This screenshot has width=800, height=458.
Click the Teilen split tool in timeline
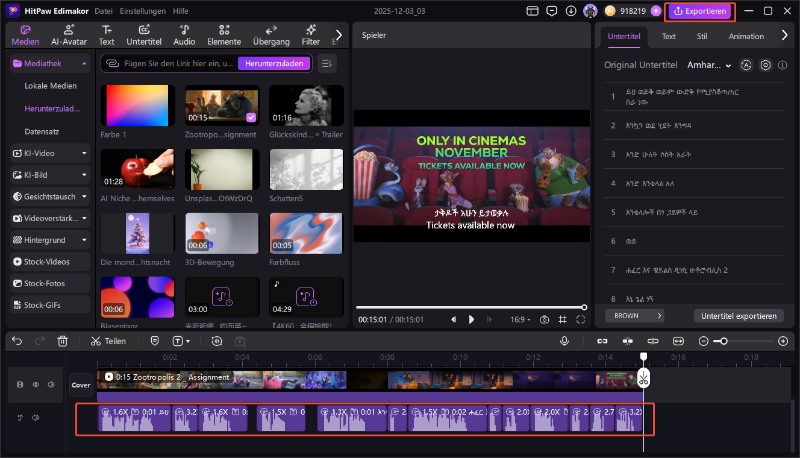coord(108,341)
